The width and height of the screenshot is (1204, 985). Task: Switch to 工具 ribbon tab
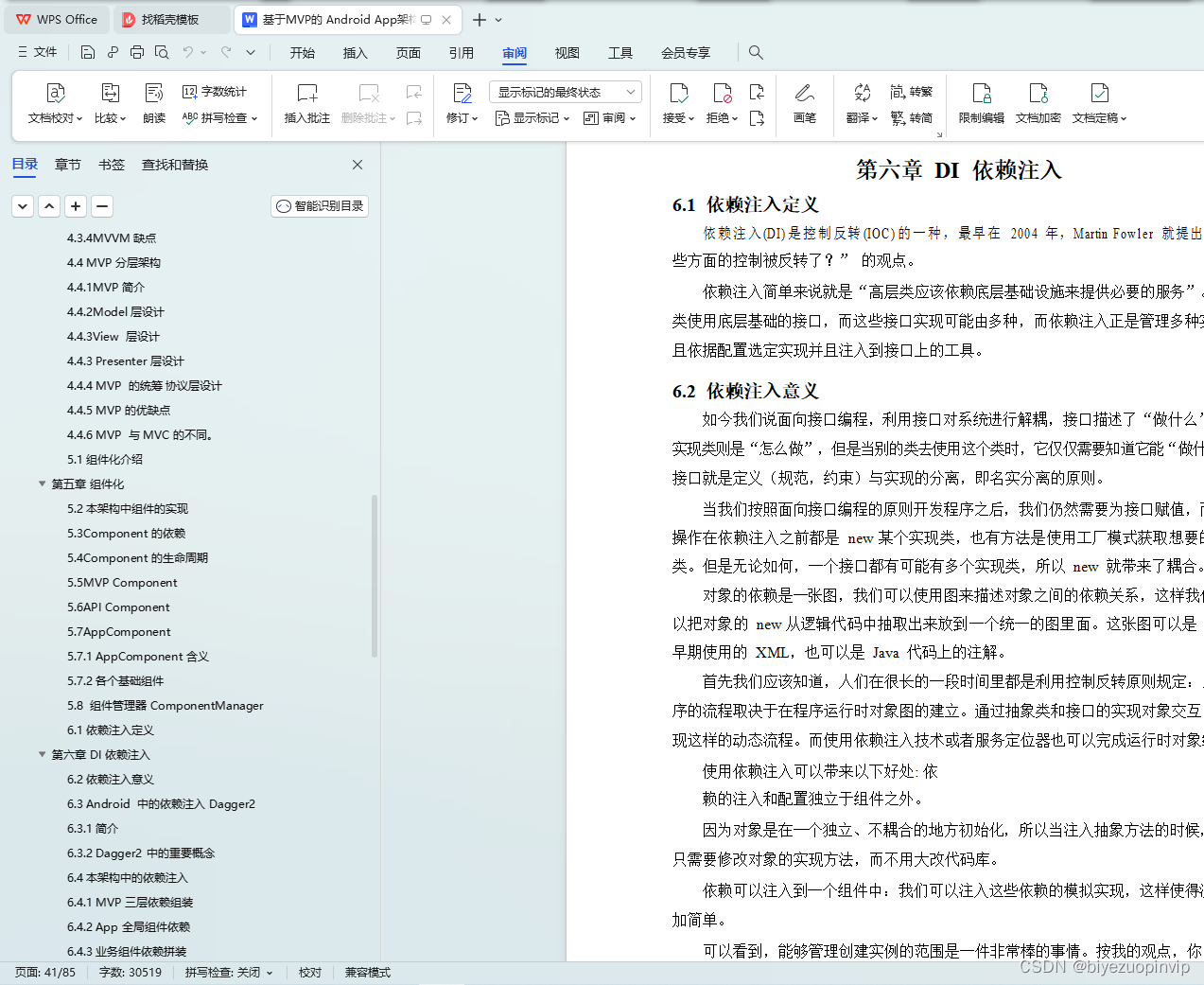click(620, 53)
